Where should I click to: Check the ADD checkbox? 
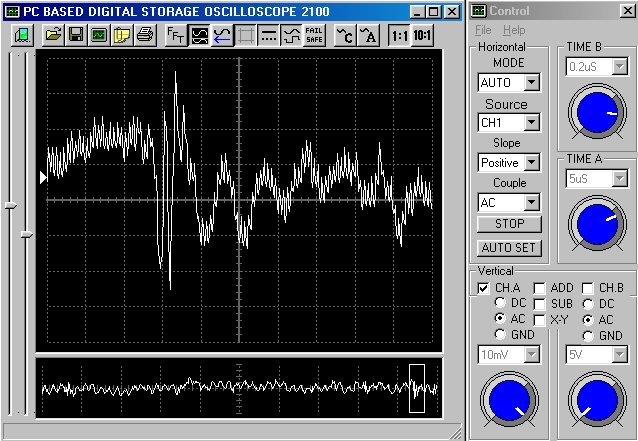[539, 288]
